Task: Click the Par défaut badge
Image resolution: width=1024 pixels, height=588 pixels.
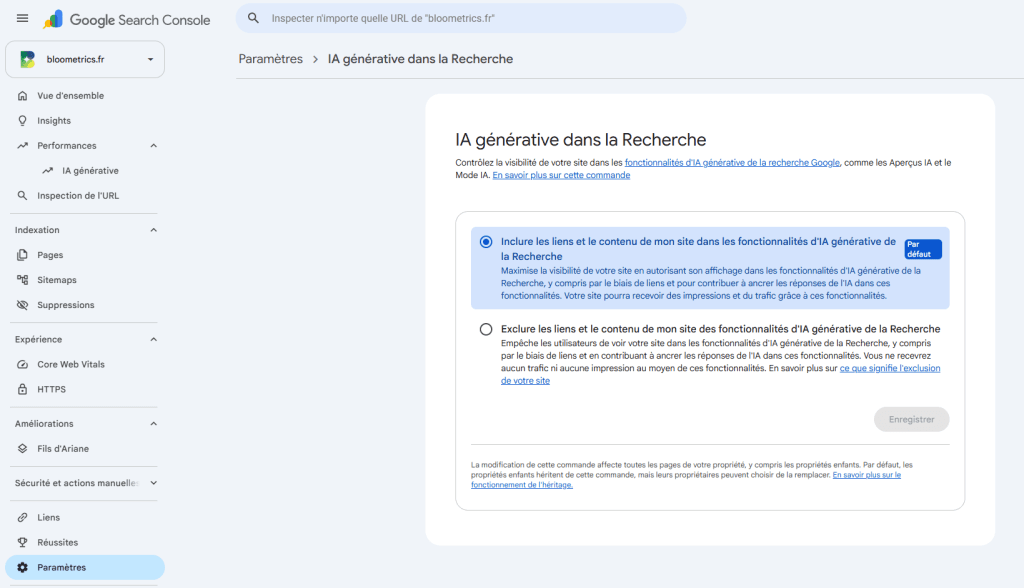Action: point(923,249)
